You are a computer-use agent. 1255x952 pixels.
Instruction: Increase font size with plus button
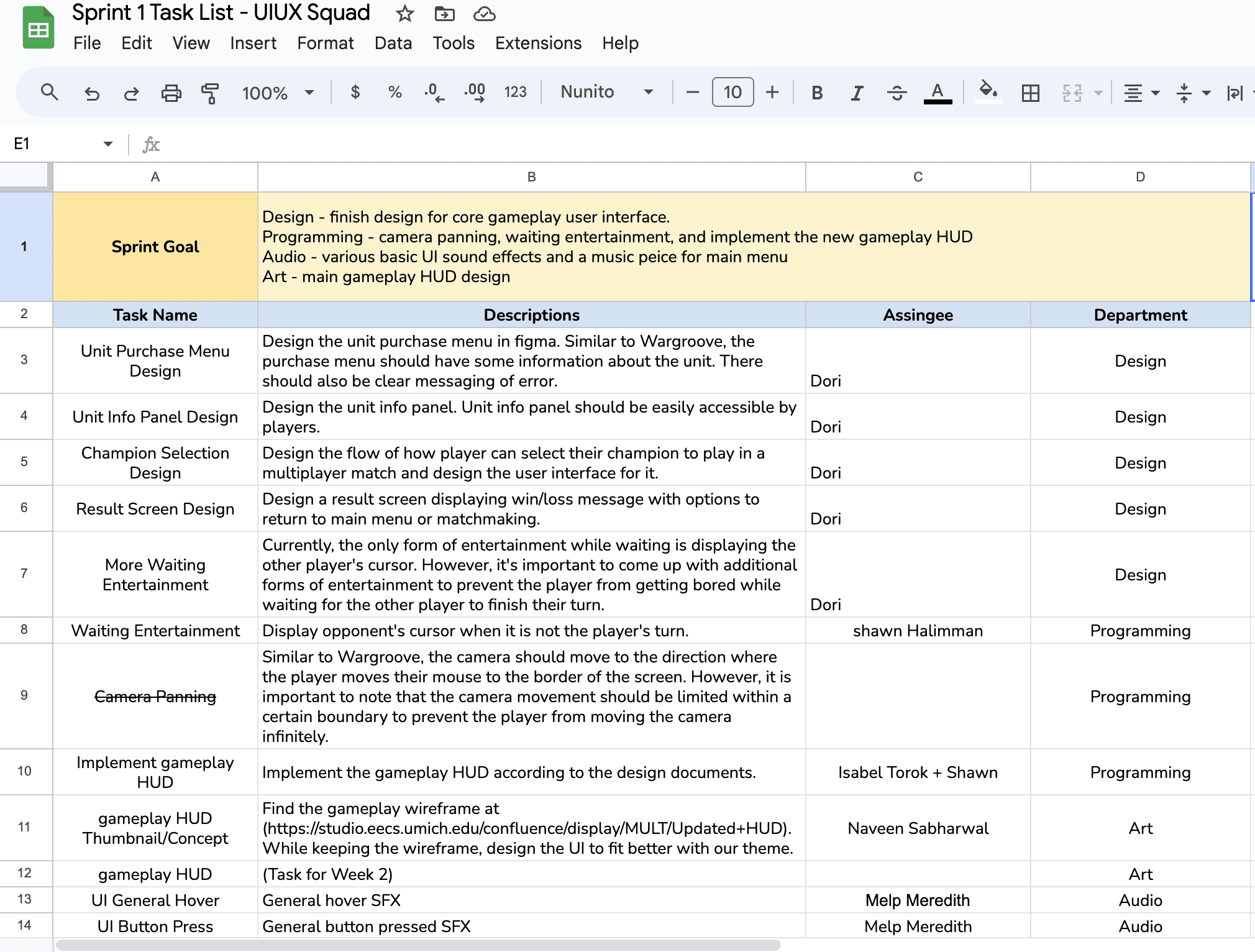pos(772,92)
